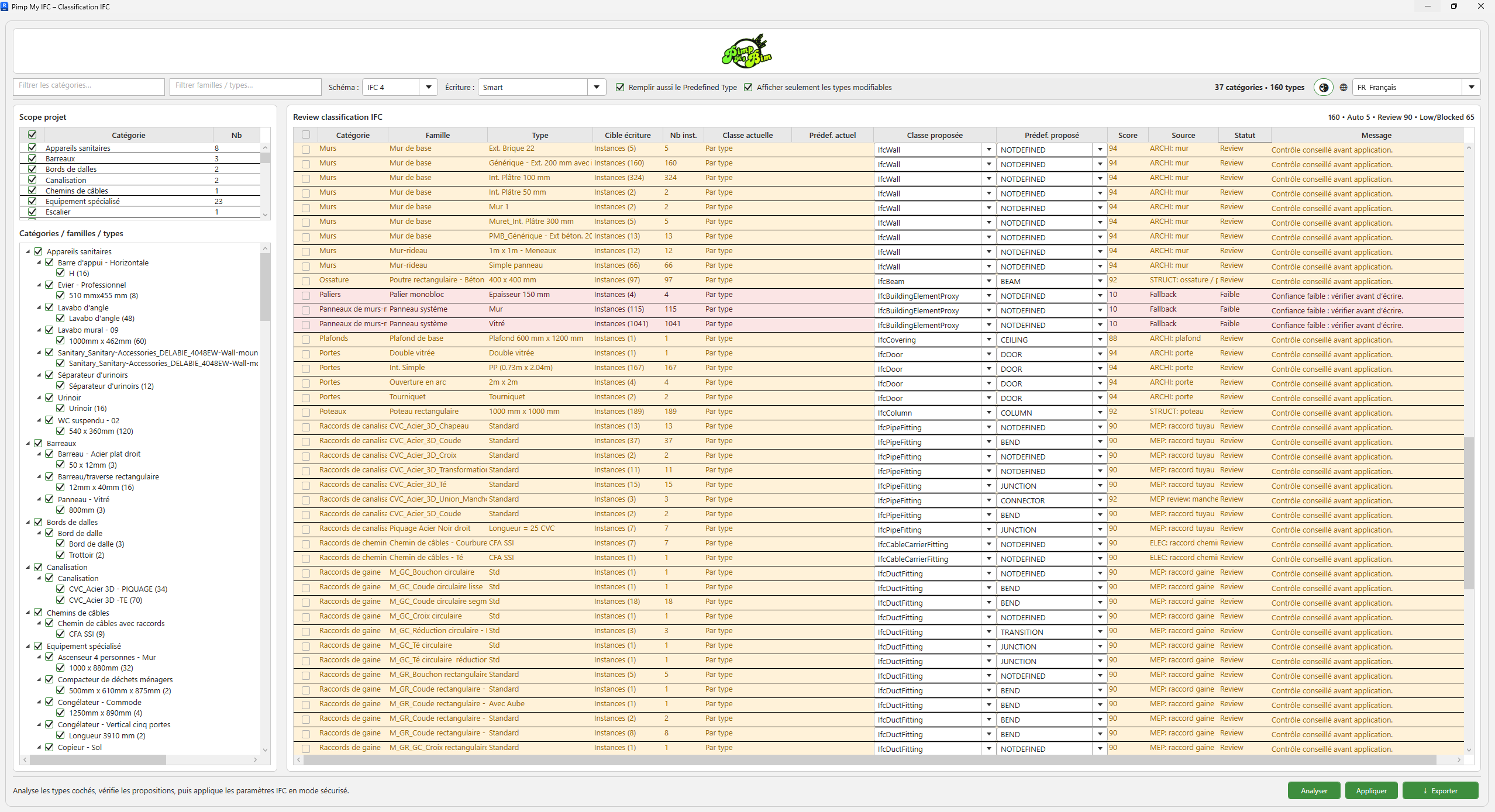Screen dimensions: 1495x812
Task: Click the Famille column header
Action: tap(438, 135)
